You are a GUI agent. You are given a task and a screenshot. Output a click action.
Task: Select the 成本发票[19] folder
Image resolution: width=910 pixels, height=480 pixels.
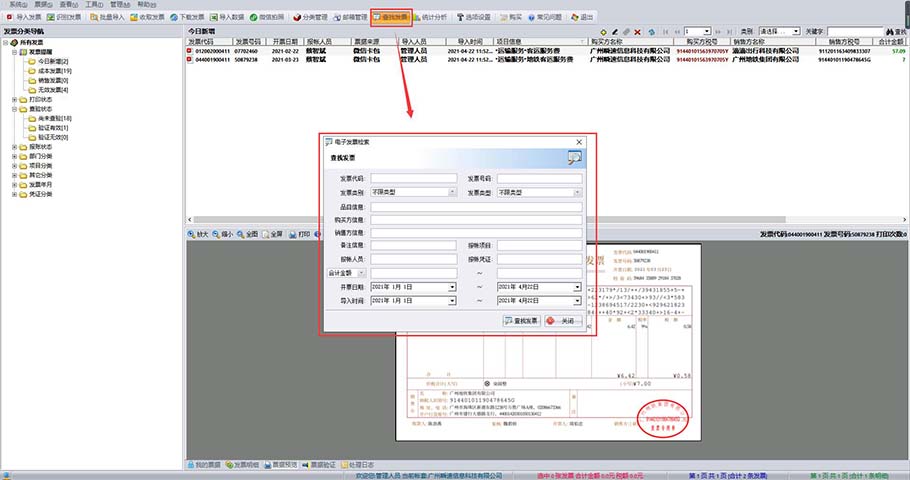[x=54, y=71]
